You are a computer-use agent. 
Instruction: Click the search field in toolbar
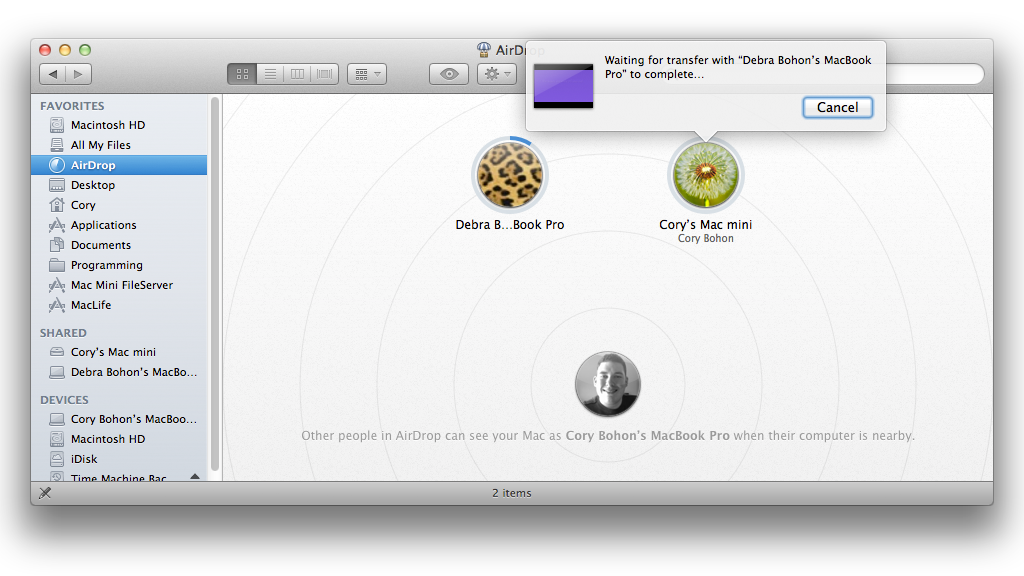934,74
